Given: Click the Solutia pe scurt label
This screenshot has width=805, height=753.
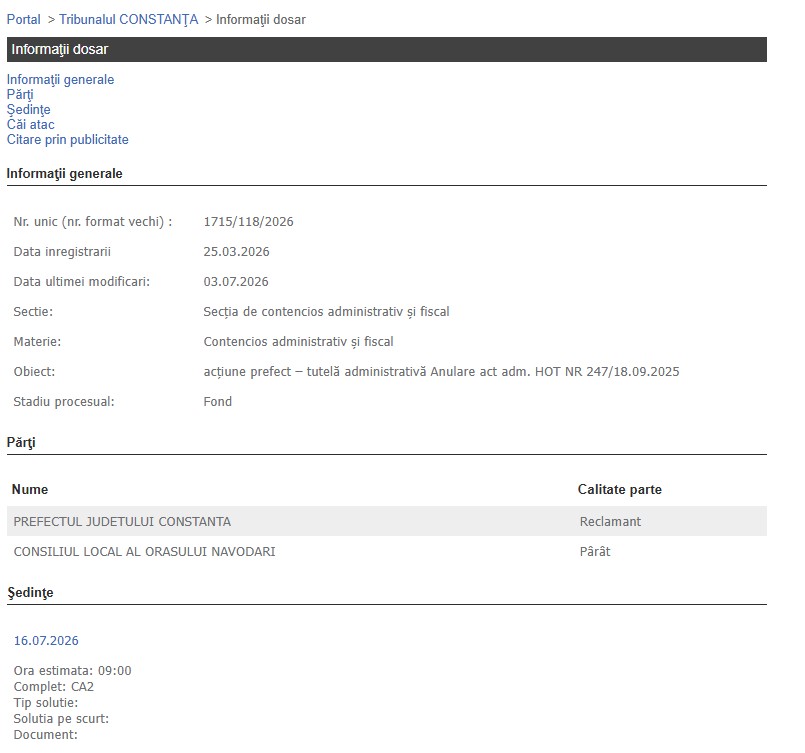Looking at the screenshot, I should (61, 719).
